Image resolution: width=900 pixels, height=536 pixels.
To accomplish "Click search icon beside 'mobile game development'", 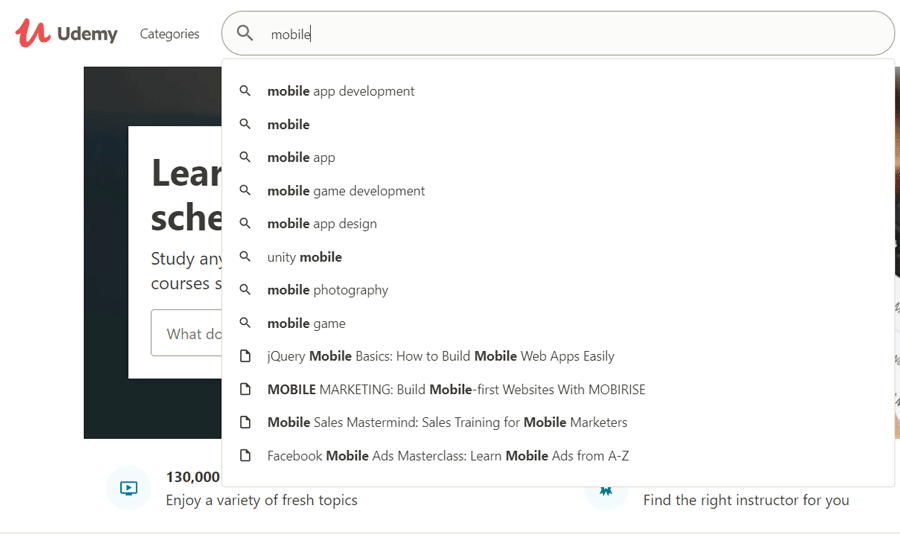I will click(x=245, y=190).
